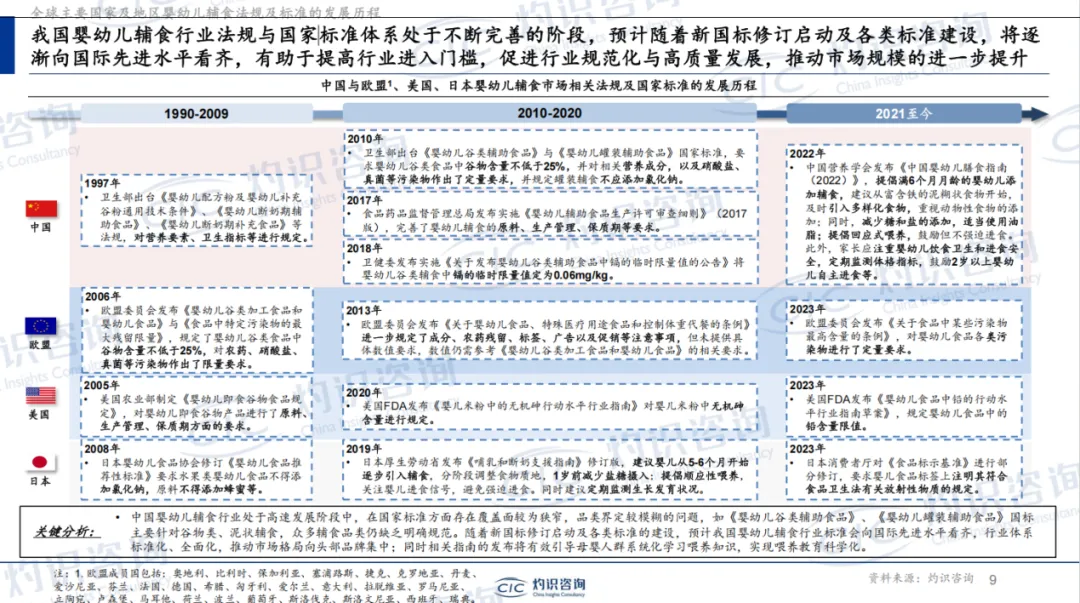
Task: Click the page number 9
Action: [993, 580]
